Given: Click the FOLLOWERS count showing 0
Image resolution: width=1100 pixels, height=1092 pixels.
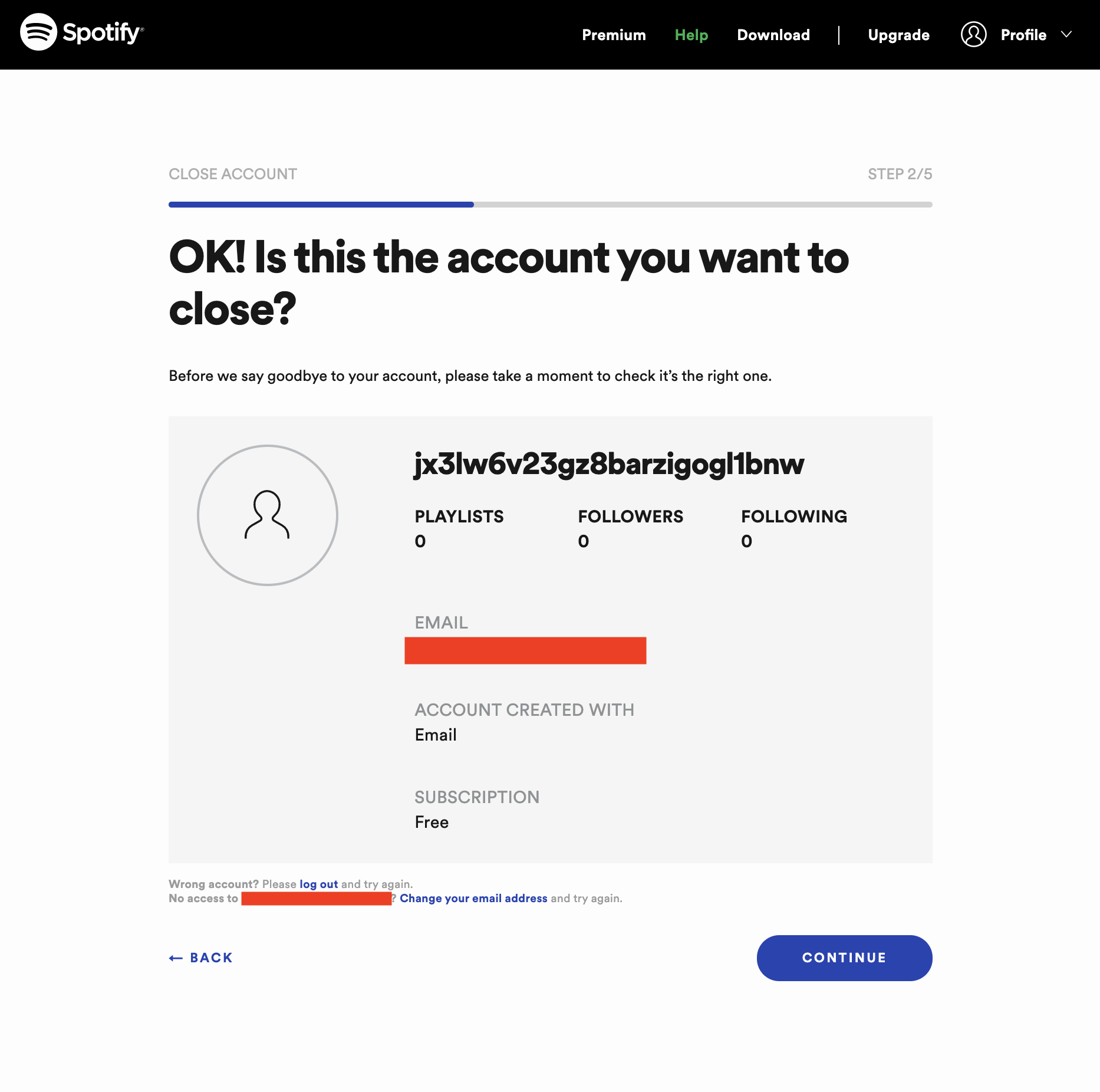Looking at the screenshot, I should tap(583, 540).
